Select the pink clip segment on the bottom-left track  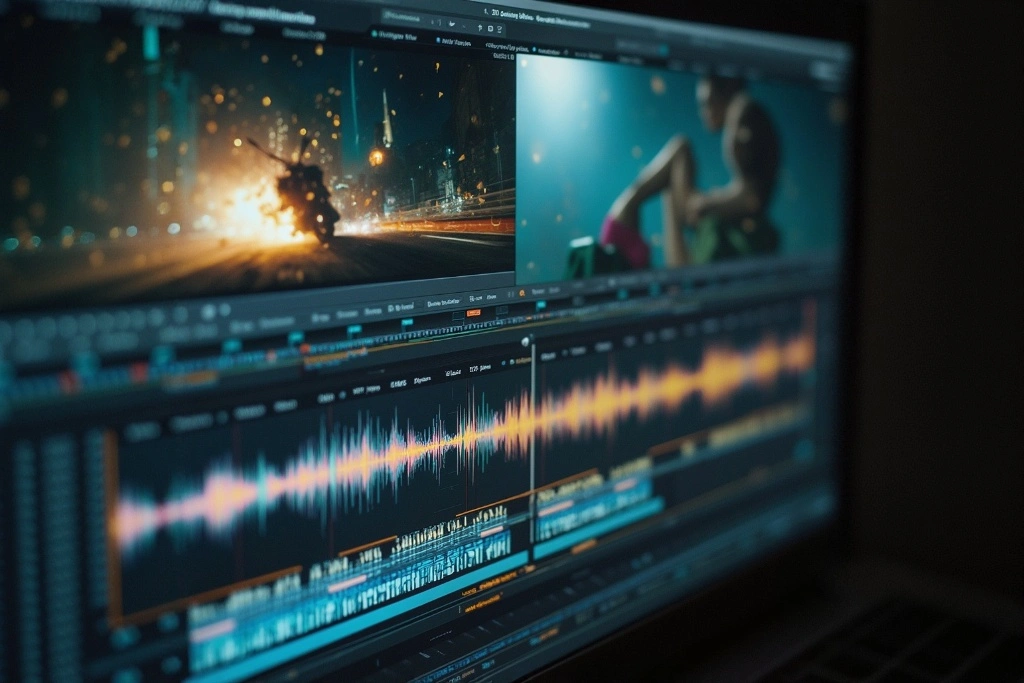[x=213, y=631]
